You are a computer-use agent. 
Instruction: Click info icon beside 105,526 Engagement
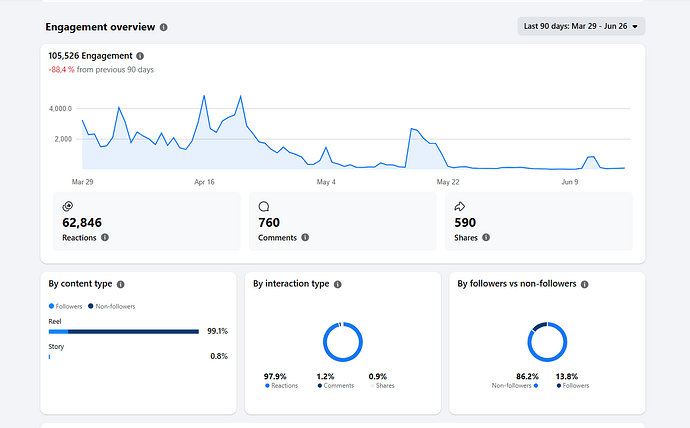coord(140,56)
